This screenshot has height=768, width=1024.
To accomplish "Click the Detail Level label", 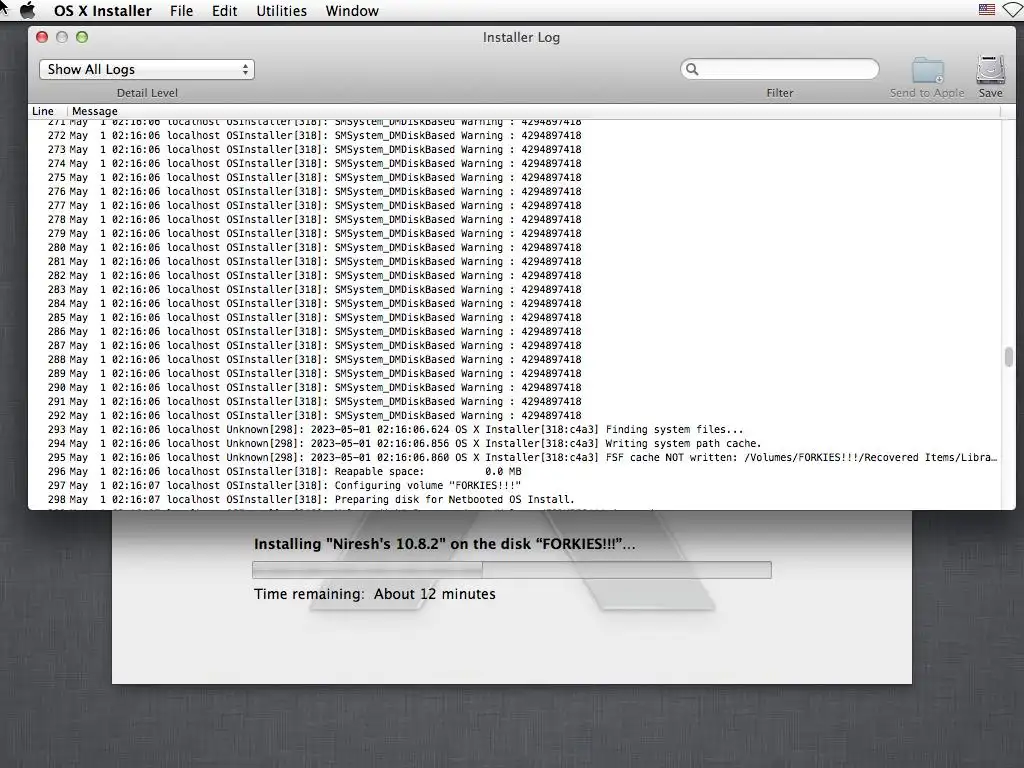I will tap(147, 93).
